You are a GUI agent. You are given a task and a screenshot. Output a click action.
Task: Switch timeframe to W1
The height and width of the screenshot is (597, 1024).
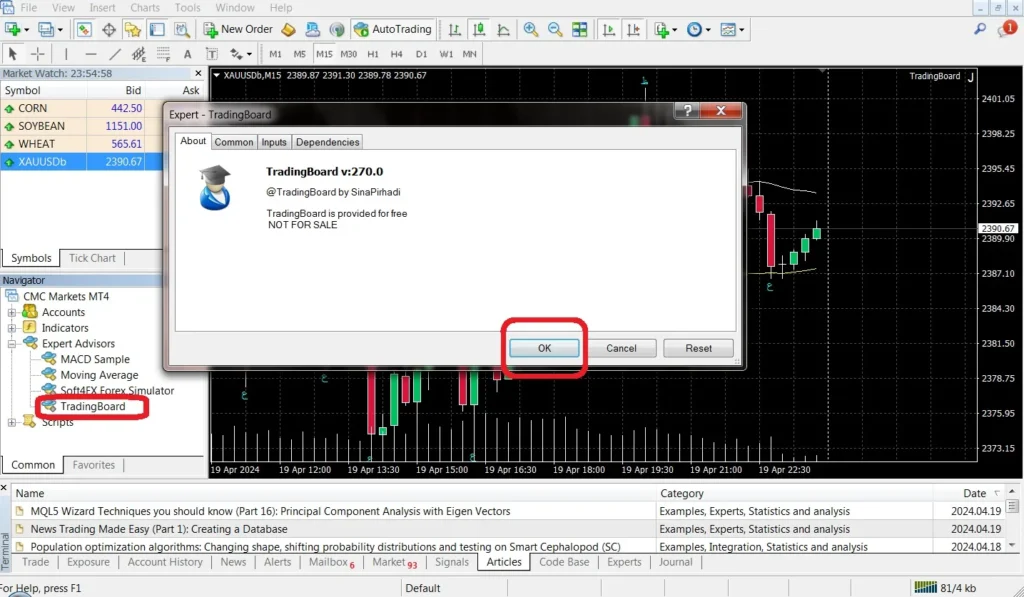point(446,54)
